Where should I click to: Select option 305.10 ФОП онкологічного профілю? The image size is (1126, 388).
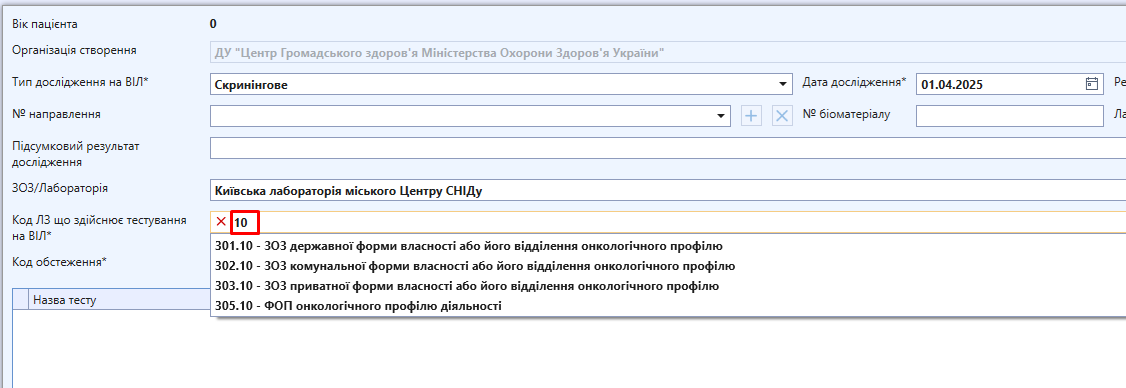click(668, 306)
